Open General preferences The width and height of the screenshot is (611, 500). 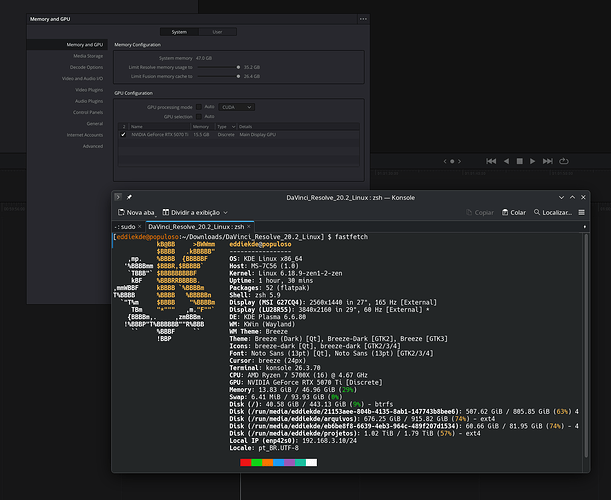point(95,124)
